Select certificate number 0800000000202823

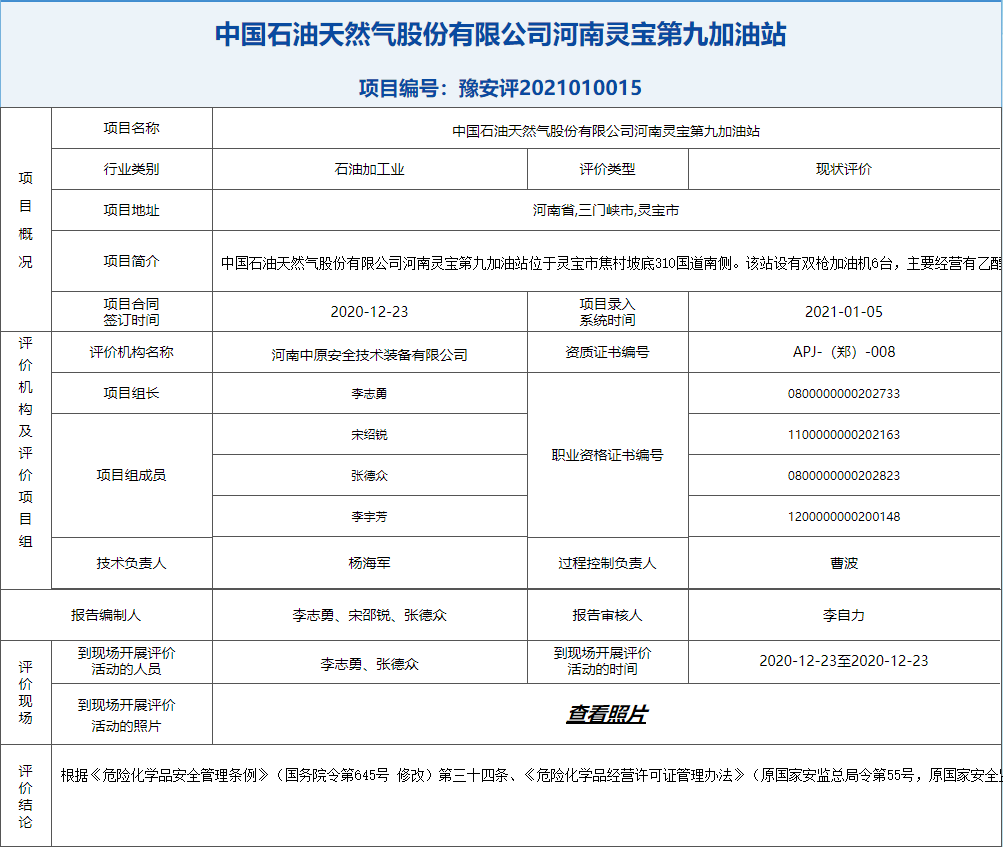[844, 475]
